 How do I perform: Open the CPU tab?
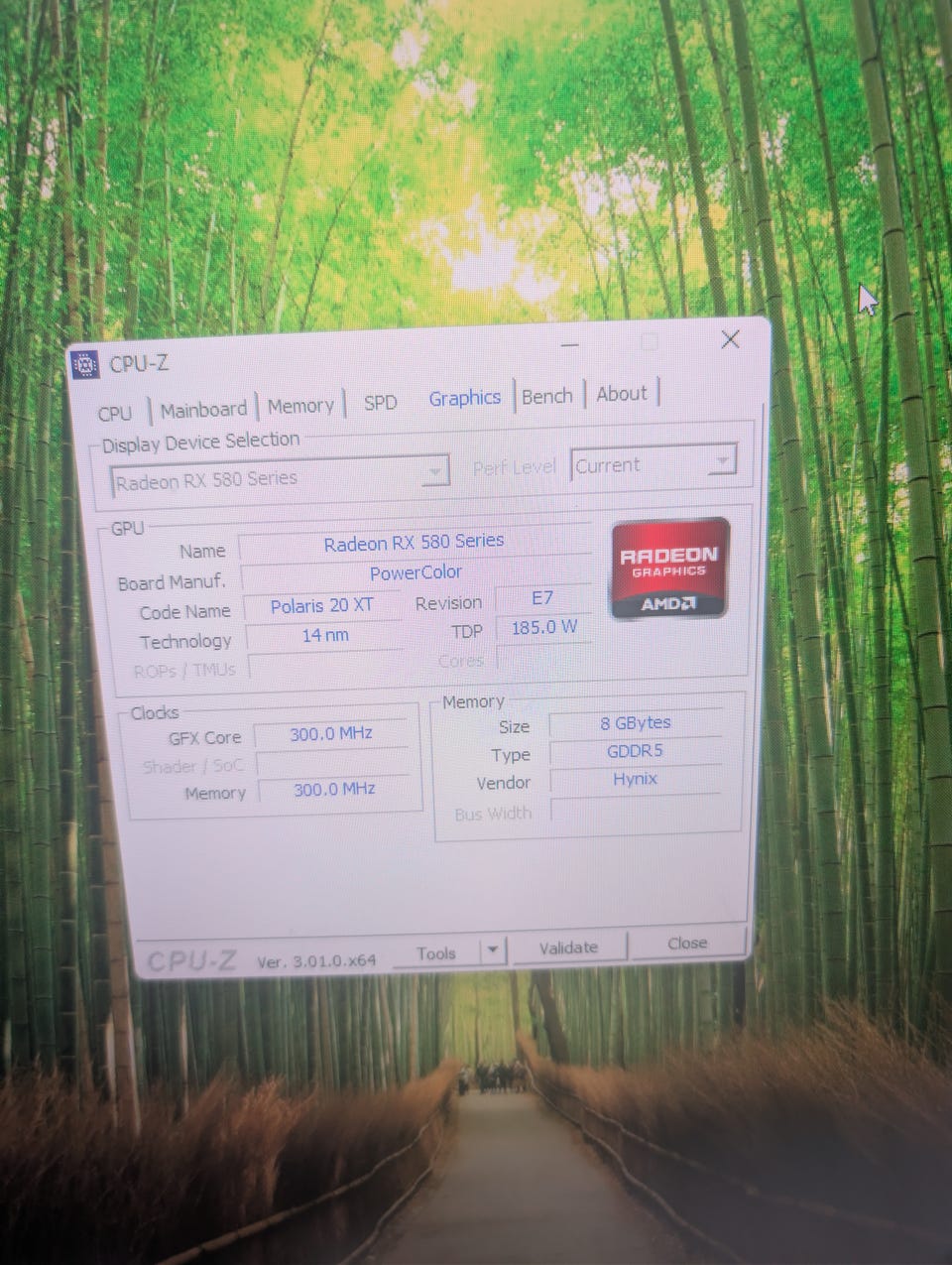[115, 414]
